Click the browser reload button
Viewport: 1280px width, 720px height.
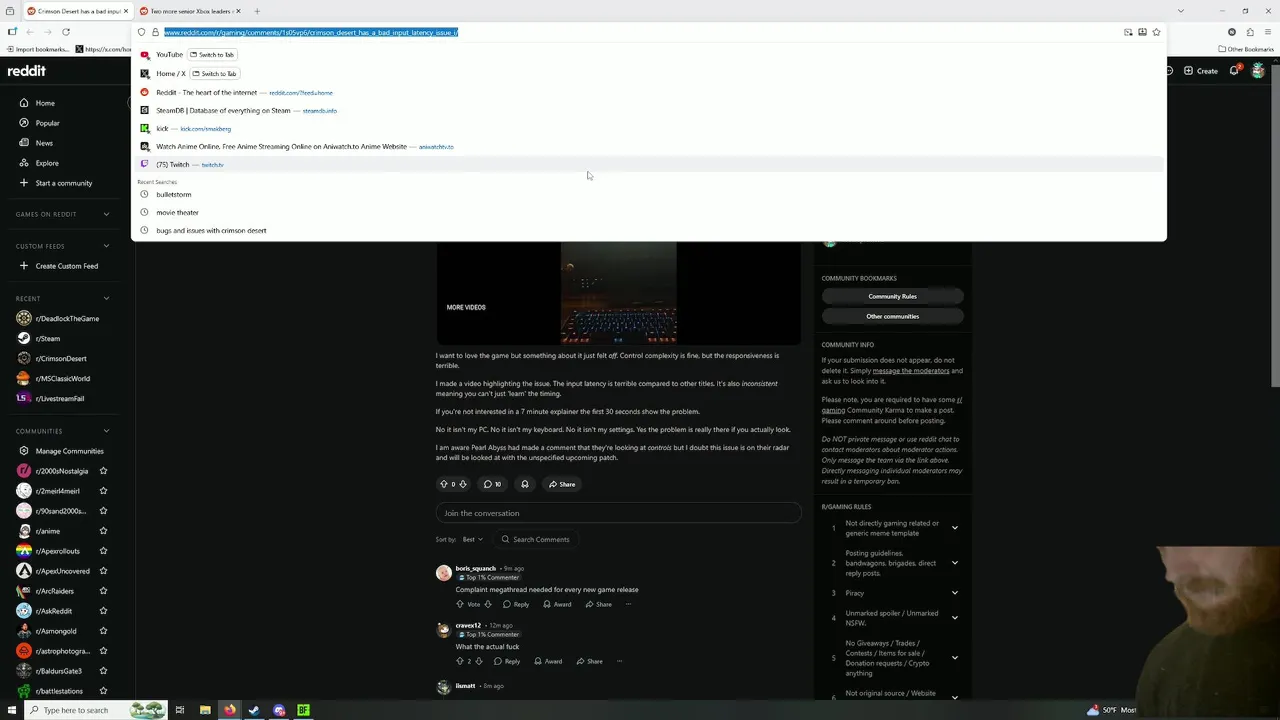pyautogui.click(x=66, y=32)
